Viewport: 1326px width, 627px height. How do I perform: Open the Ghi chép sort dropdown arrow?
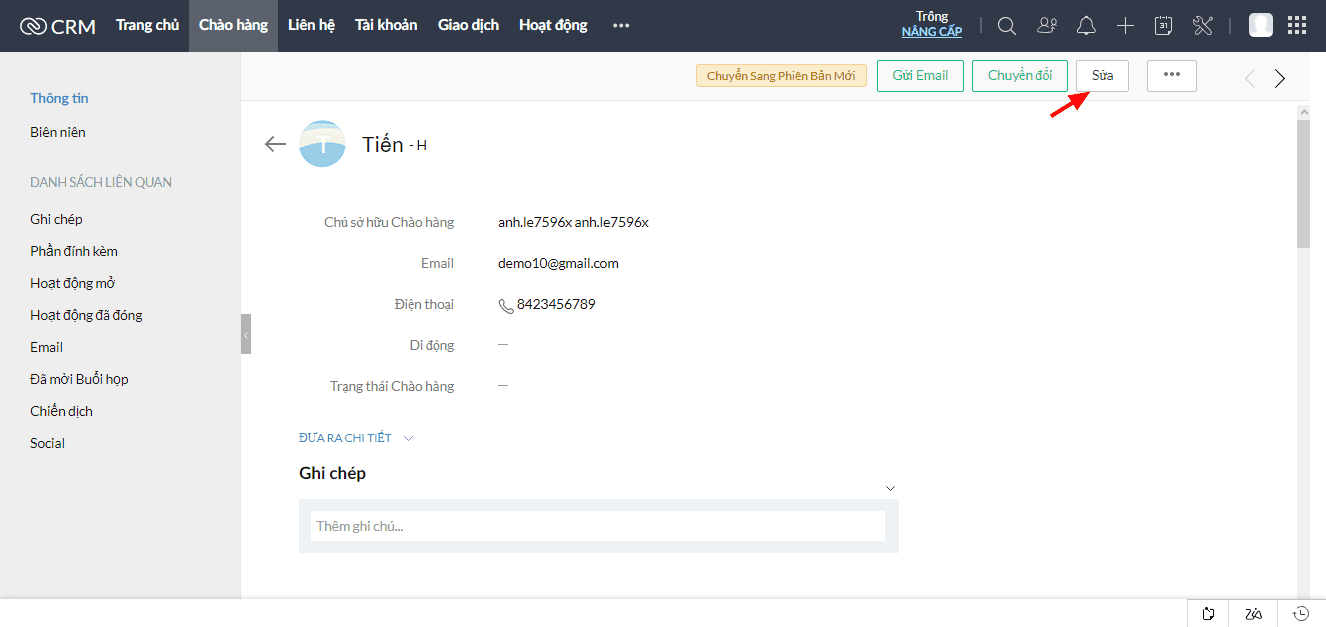pyautogui.click(x=890, y=488)
